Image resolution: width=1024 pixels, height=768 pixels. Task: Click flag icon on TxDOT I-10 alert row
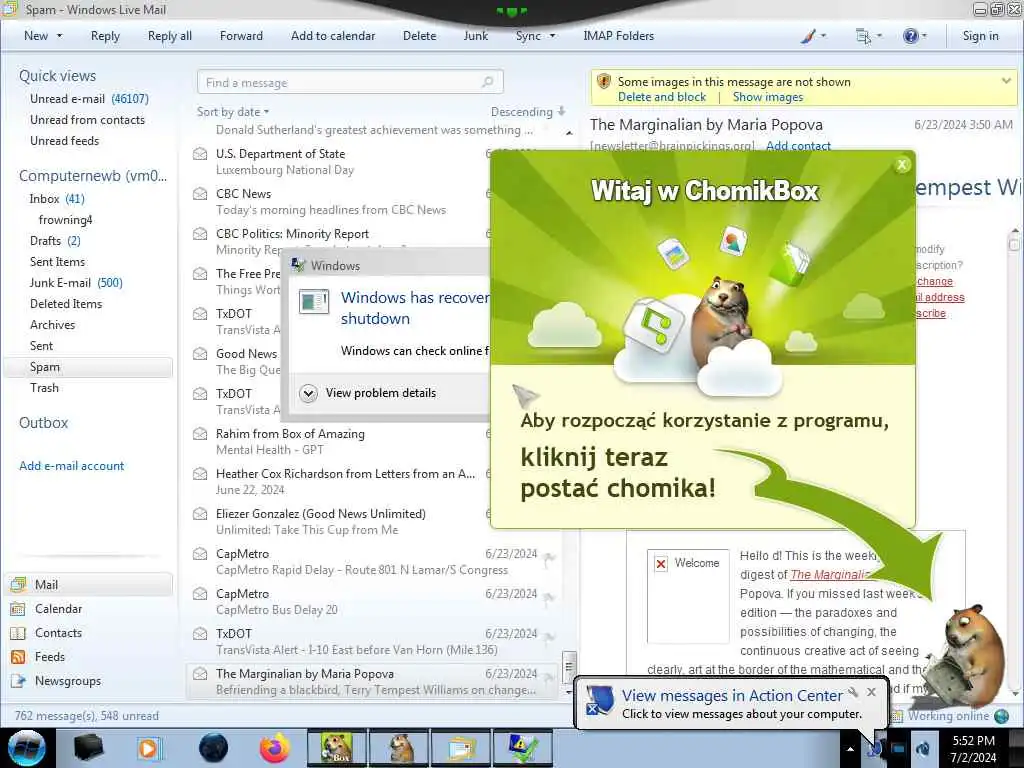pos(549,638)
